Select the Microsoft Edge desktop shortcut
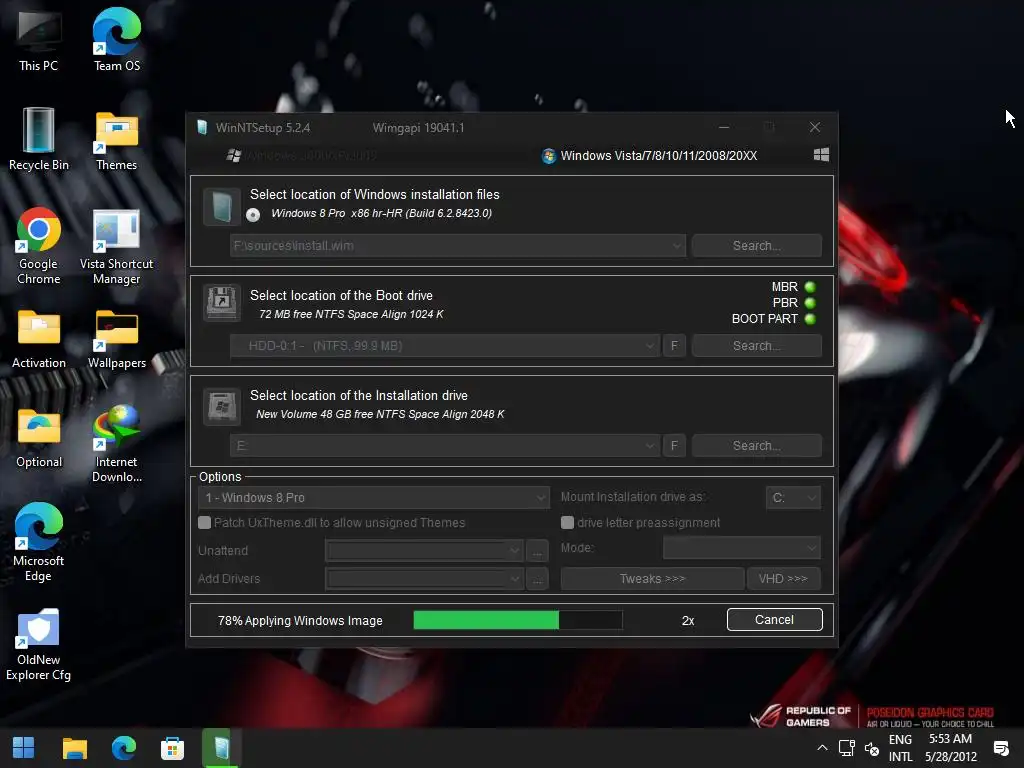Screen dimensions: 1024x768 click(x=39, y=541)
